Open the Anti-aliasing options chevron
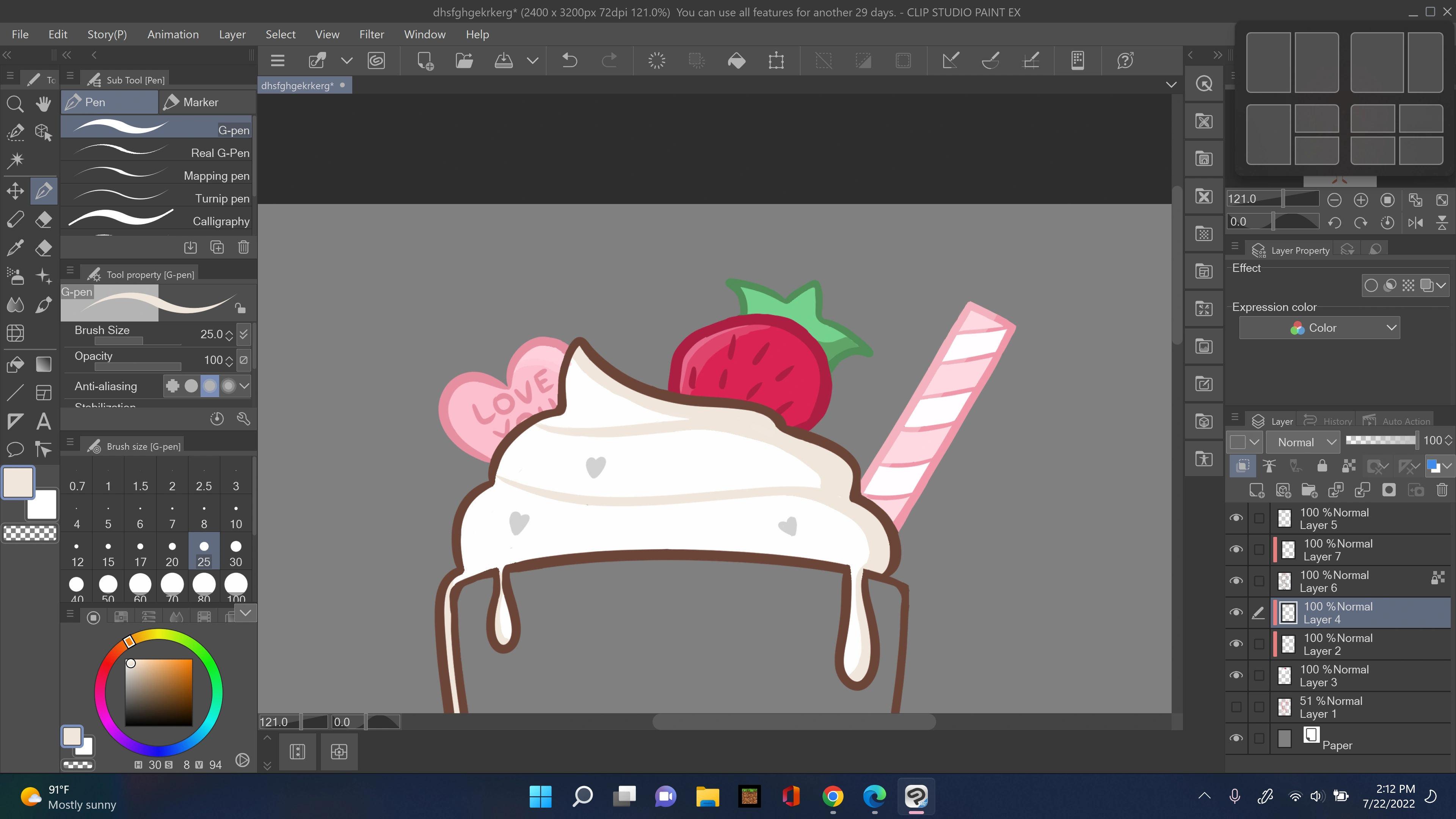 (x=244, y=386)
